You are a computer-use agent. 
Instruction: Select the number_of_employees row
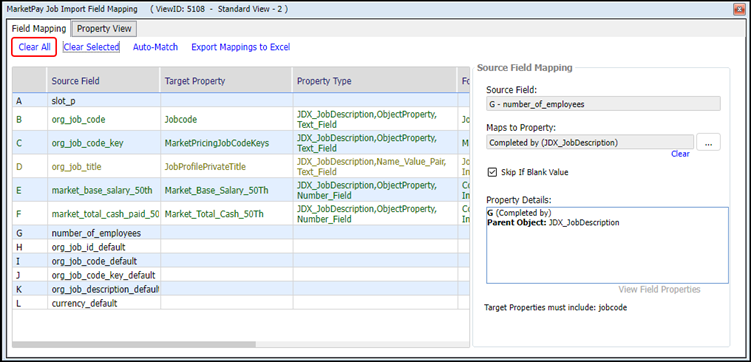(240, 233)
